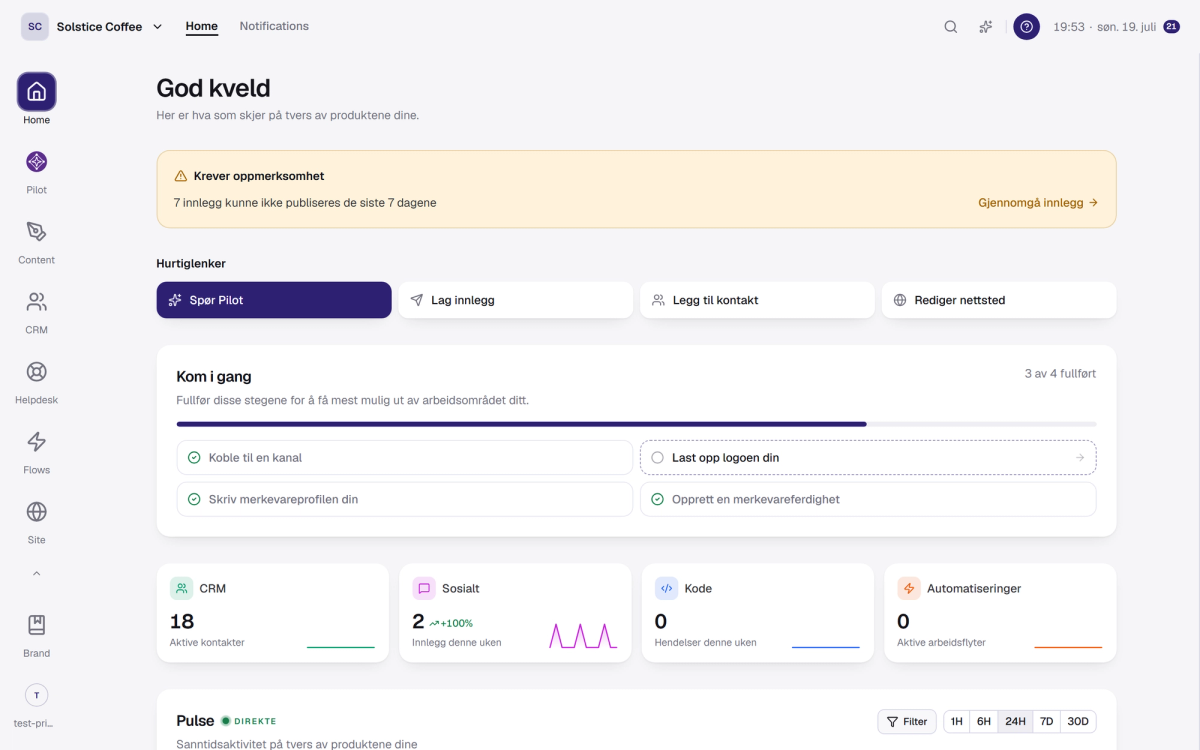1200x750 pixels.
Task: Switch to the Home tab
Action: [x=201, y=26]
